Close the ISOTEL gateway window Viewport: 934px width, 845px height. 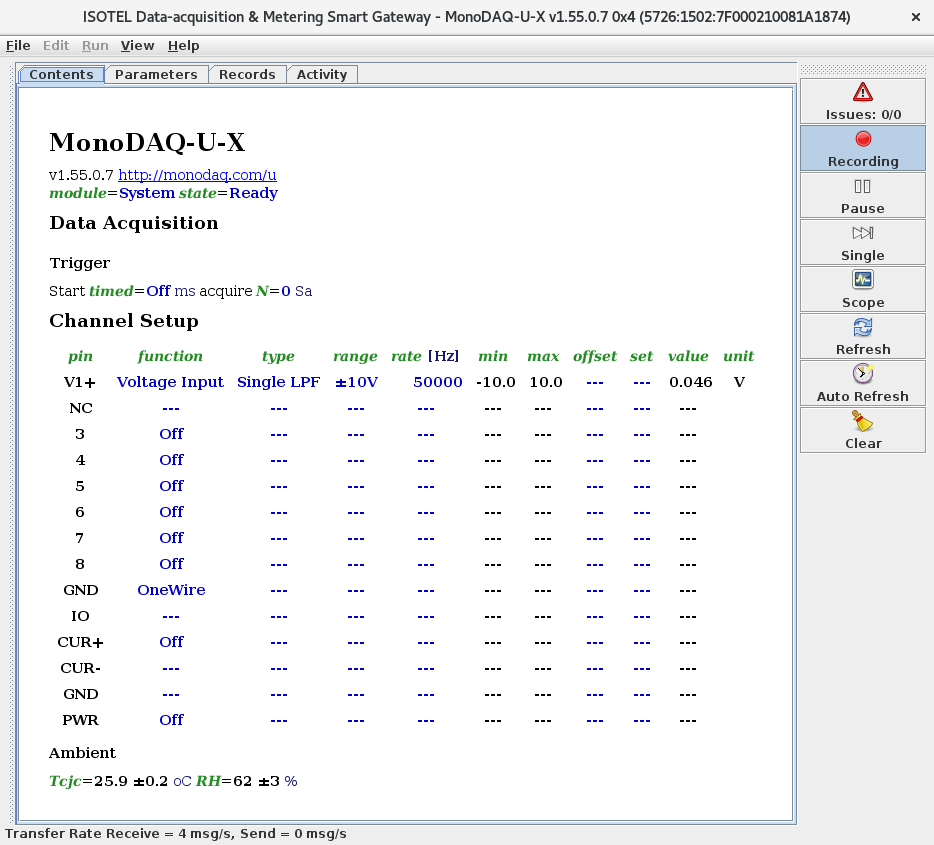pos(916,17)
